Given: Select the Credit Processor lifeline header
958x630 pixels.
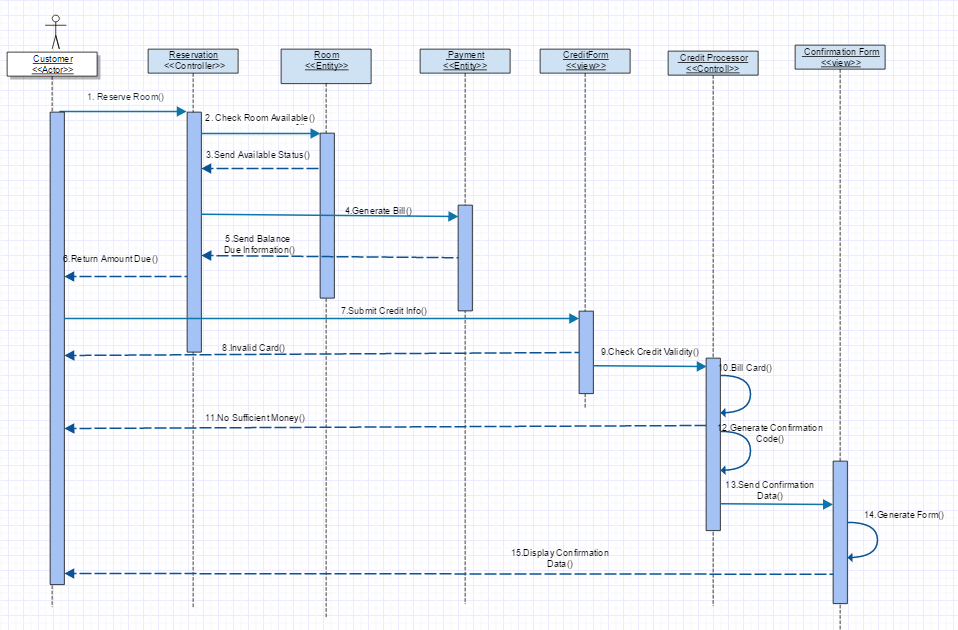Looking at the screenshot, I should (x=713, y=64).
